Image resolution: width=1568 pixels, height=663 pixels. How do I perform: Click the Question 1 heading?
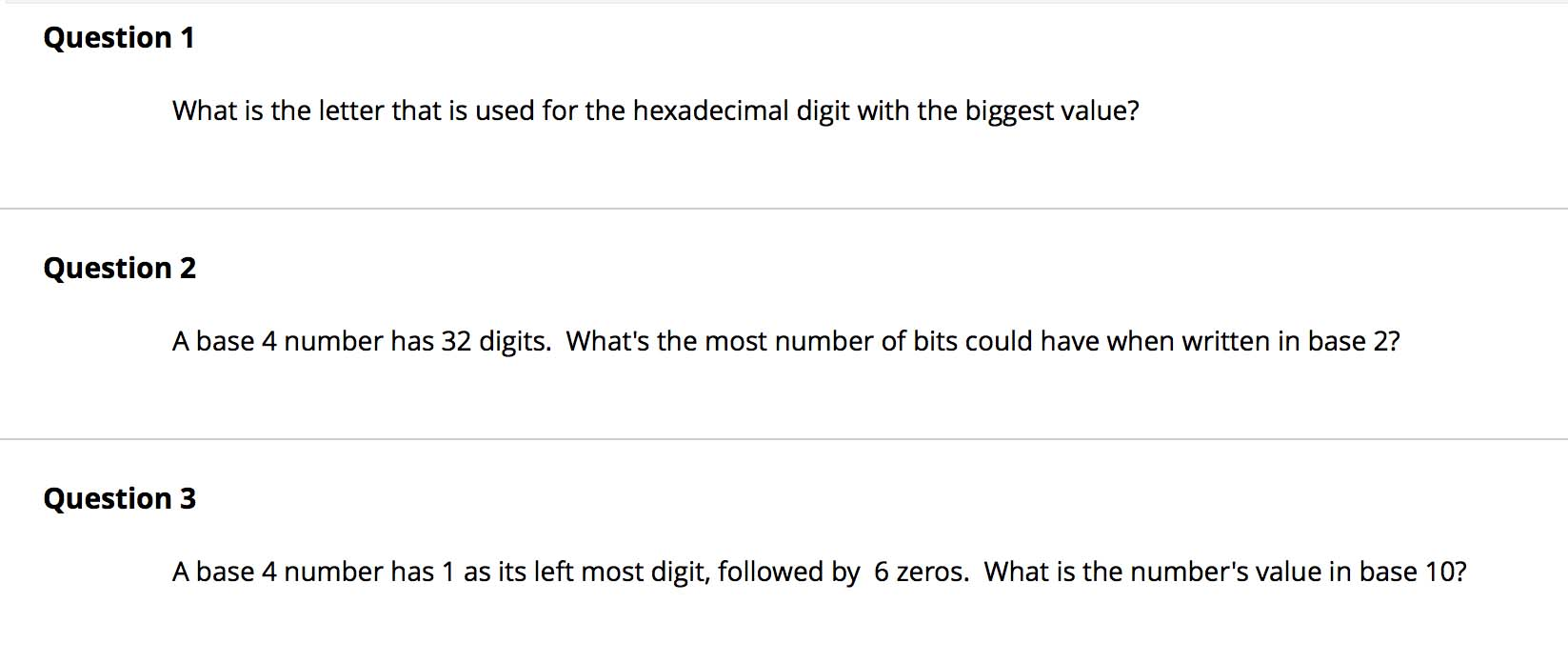click(x=119, y=38)
